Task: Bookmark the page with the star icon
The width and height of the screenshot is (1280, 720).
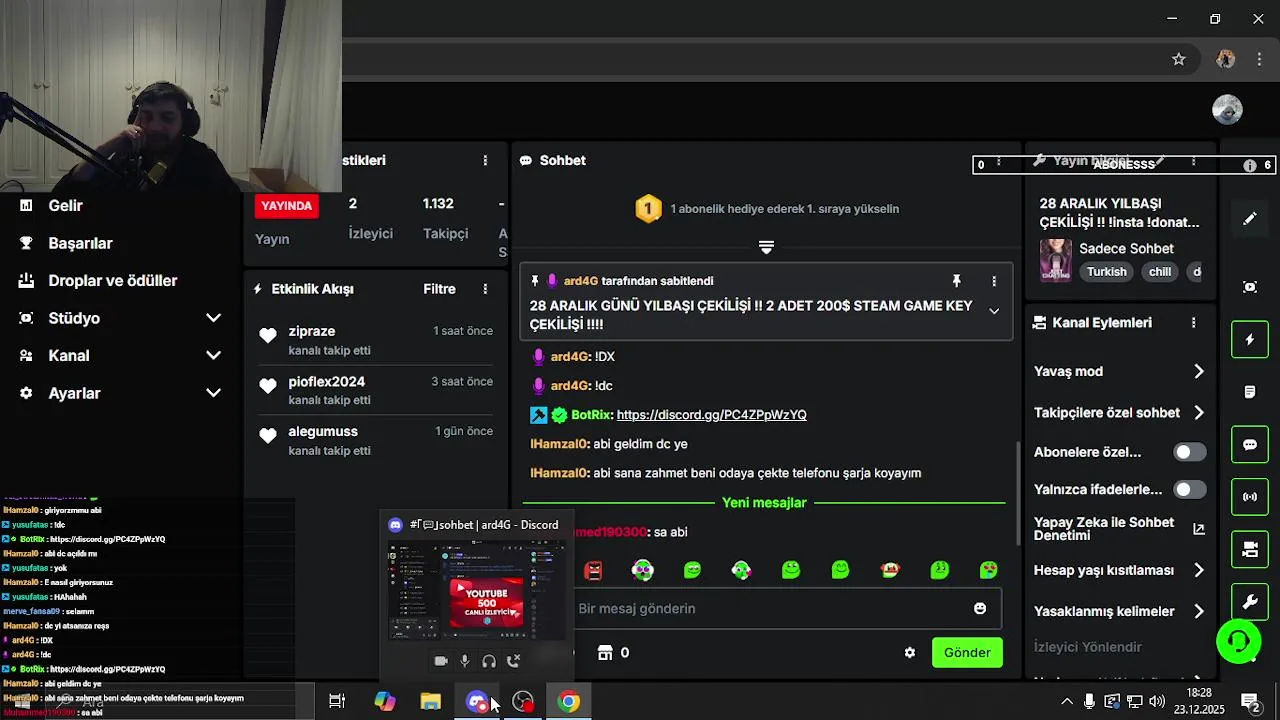Action: [1178, 59]
